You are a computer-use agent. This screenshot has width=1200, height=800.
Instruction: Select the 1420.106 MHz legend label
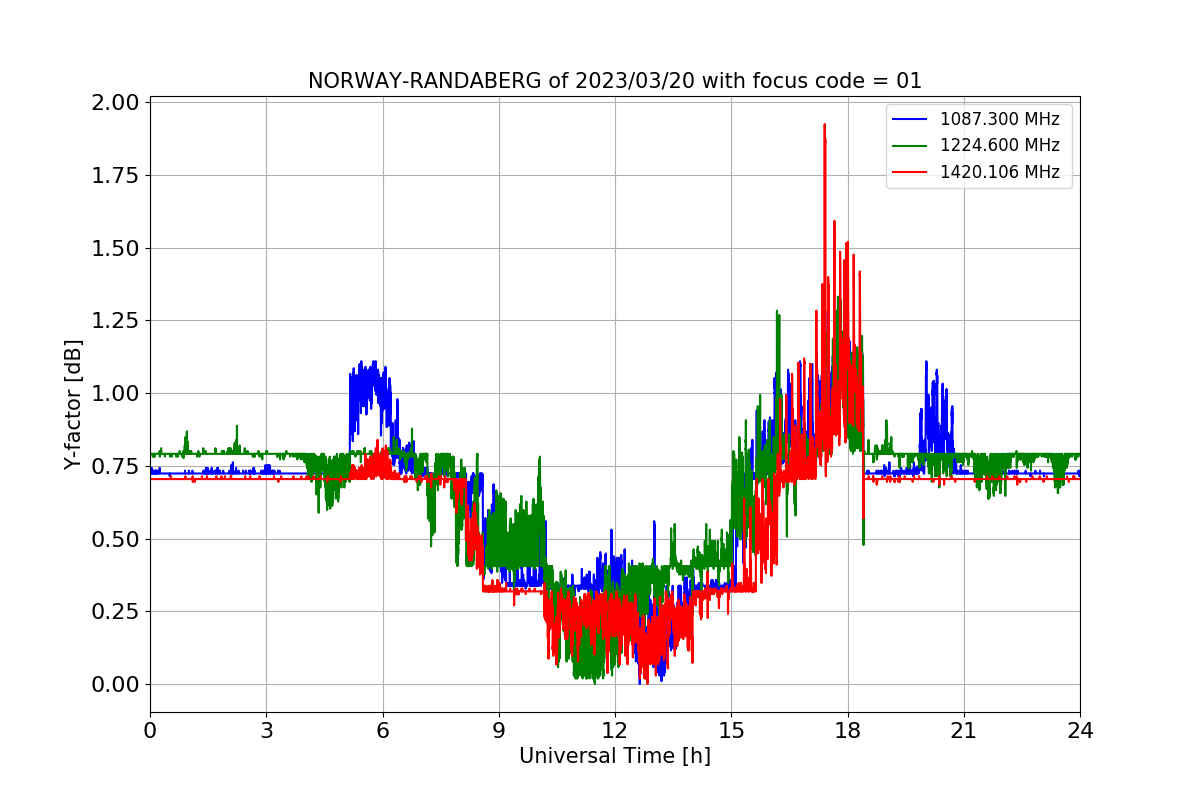coord(999,172)
